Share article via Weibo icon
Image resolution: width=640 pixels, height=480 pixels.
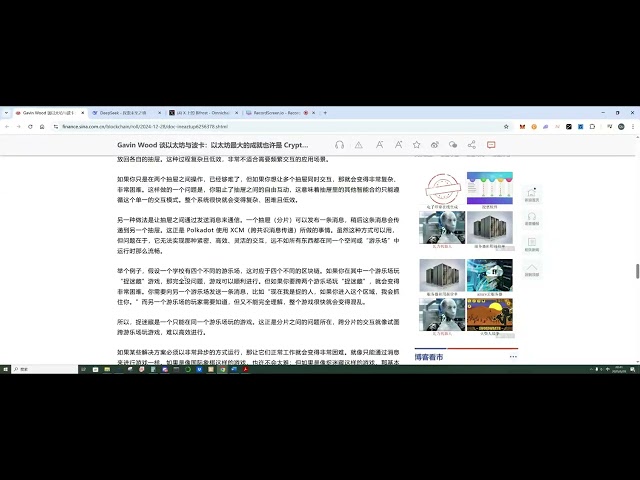point(435,144)
